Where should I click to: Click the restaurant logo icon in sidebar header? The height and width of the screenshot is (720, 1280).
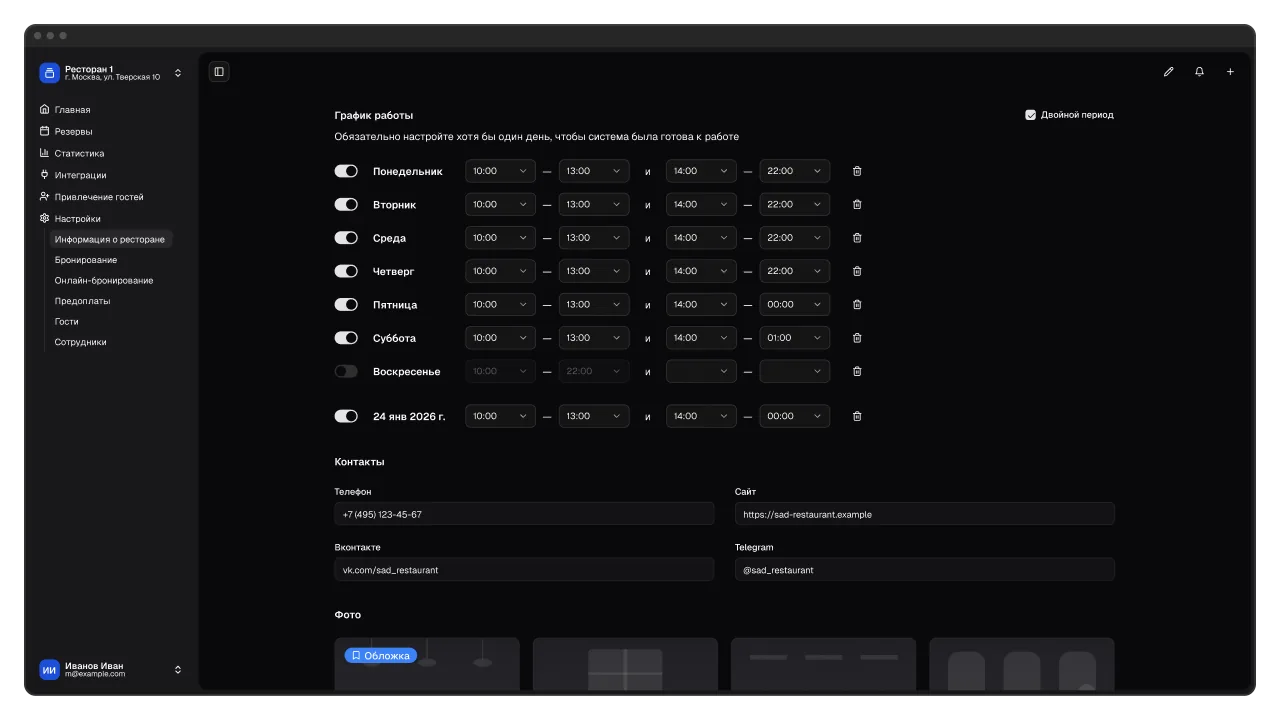(49, 73)
